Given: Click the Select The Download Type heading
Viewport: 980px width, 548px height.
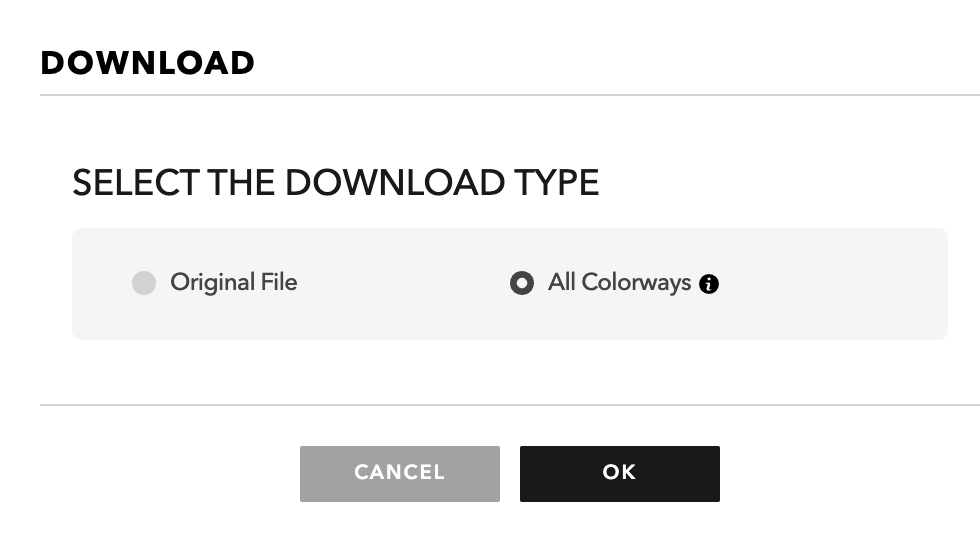Looking at the screenshot, I should click(x=336, y=182).
